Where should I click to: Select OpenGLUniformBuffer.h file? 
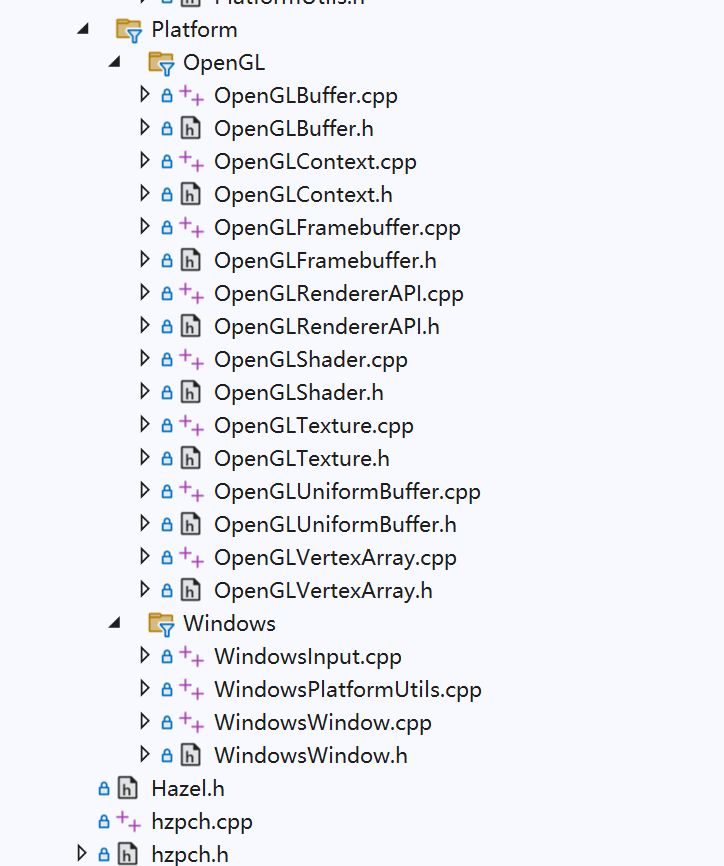coord(335,524)
